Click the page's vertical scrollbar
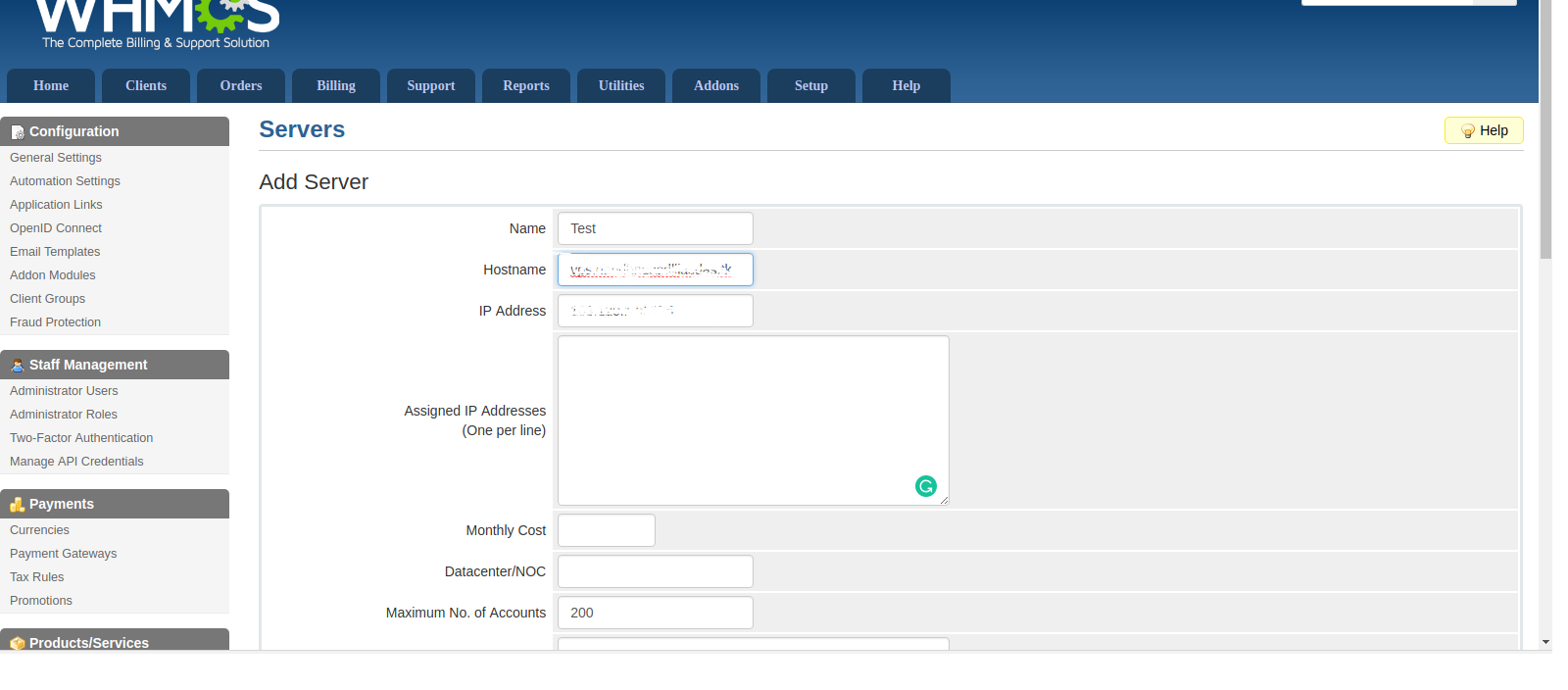Image resolution: width=1568 pixels, height=690 pixels. click(1545, 323)
